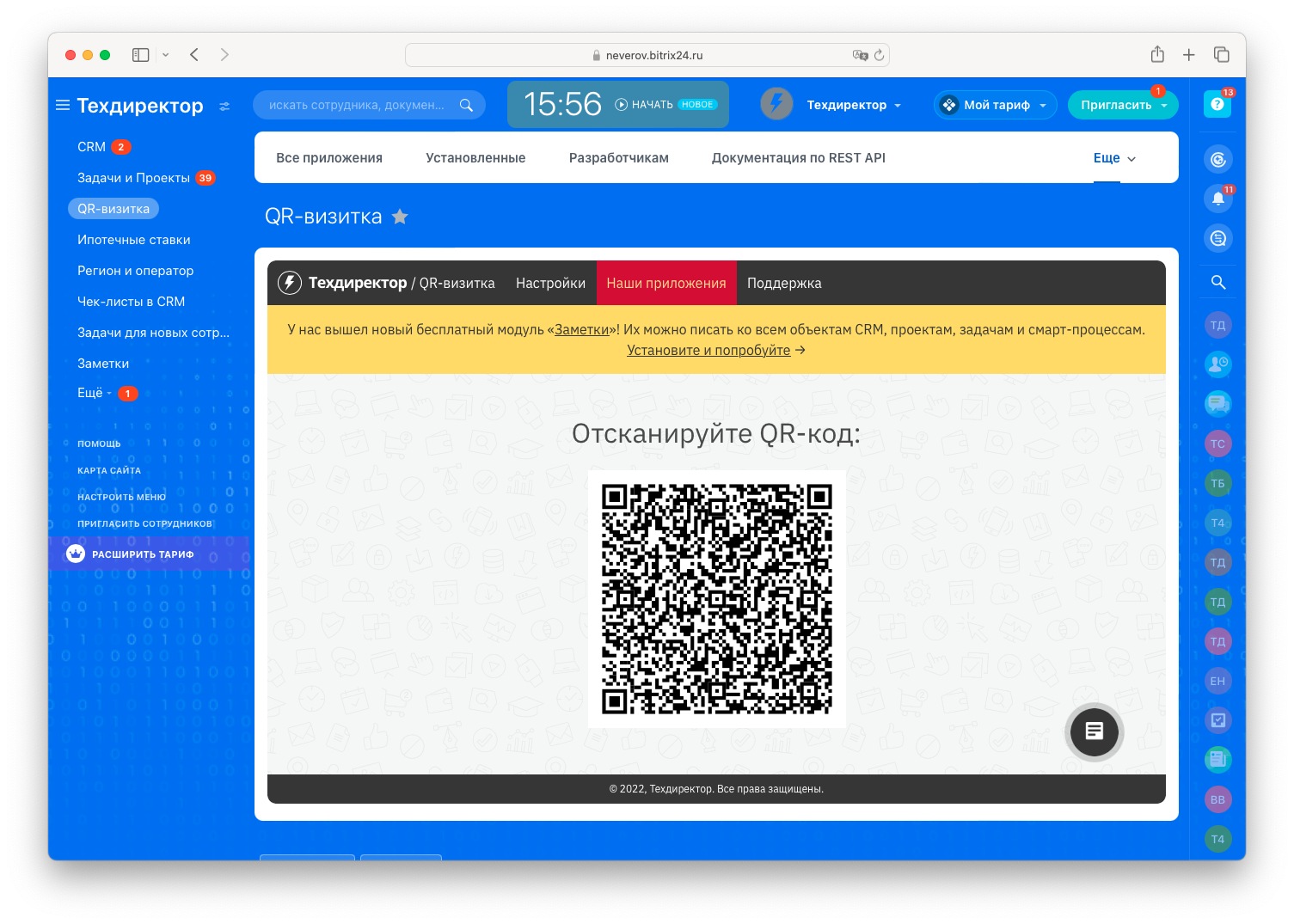
Task: Click the lightning avatar next to Техдиректор profile
Action: [776, 104]
